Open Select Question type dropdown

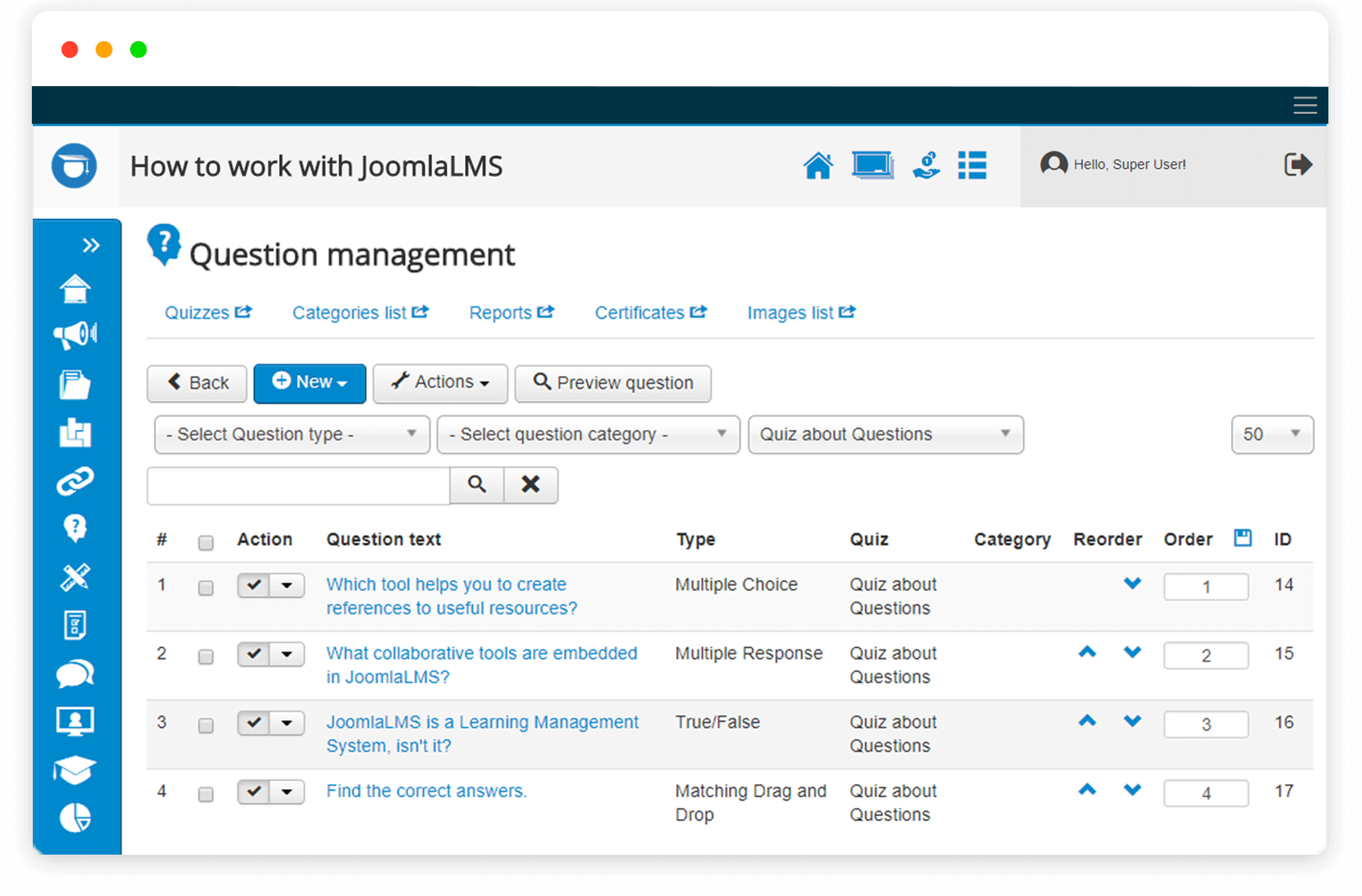tap(292, 434)
